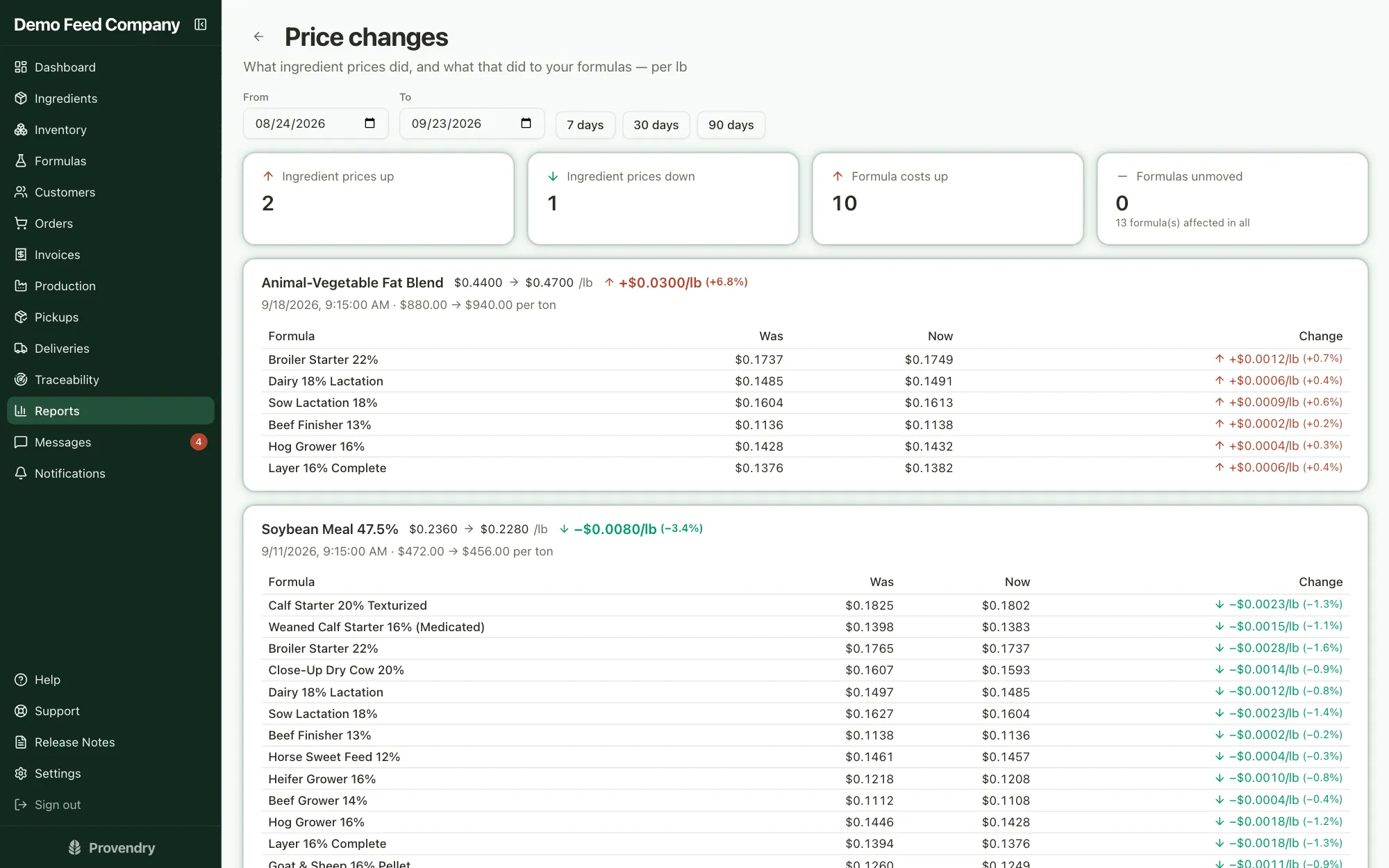
Task: Click the Formulas flask icon
Action: point(21,160)
